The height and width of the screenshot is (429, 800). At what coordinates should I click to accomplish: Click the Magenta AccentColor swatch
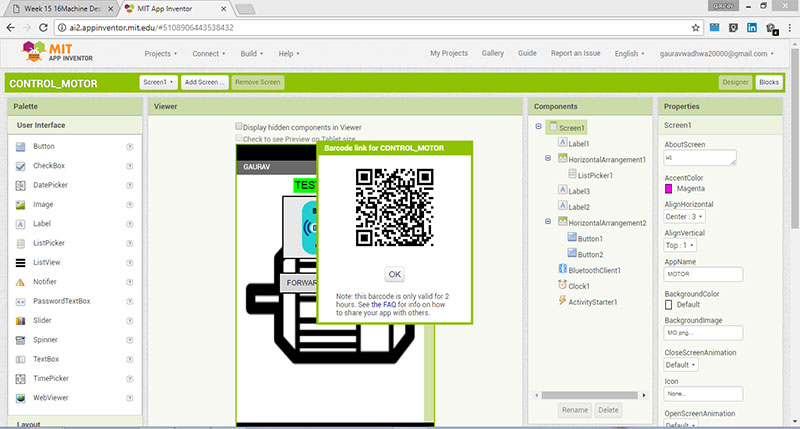tap(668, 189)
